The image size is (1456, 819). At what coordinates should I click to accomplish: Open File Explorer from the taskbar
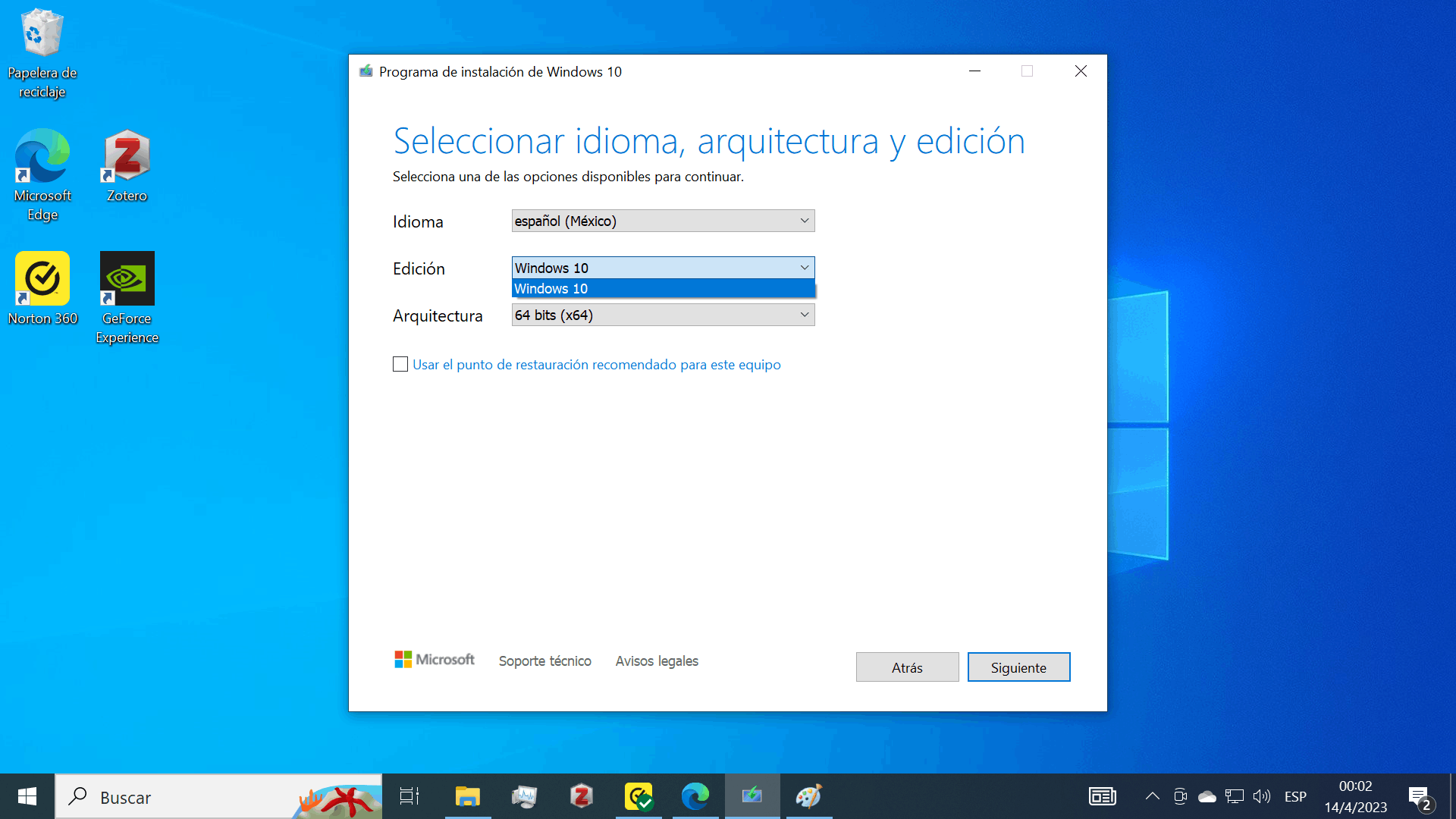tap(468, 796)
